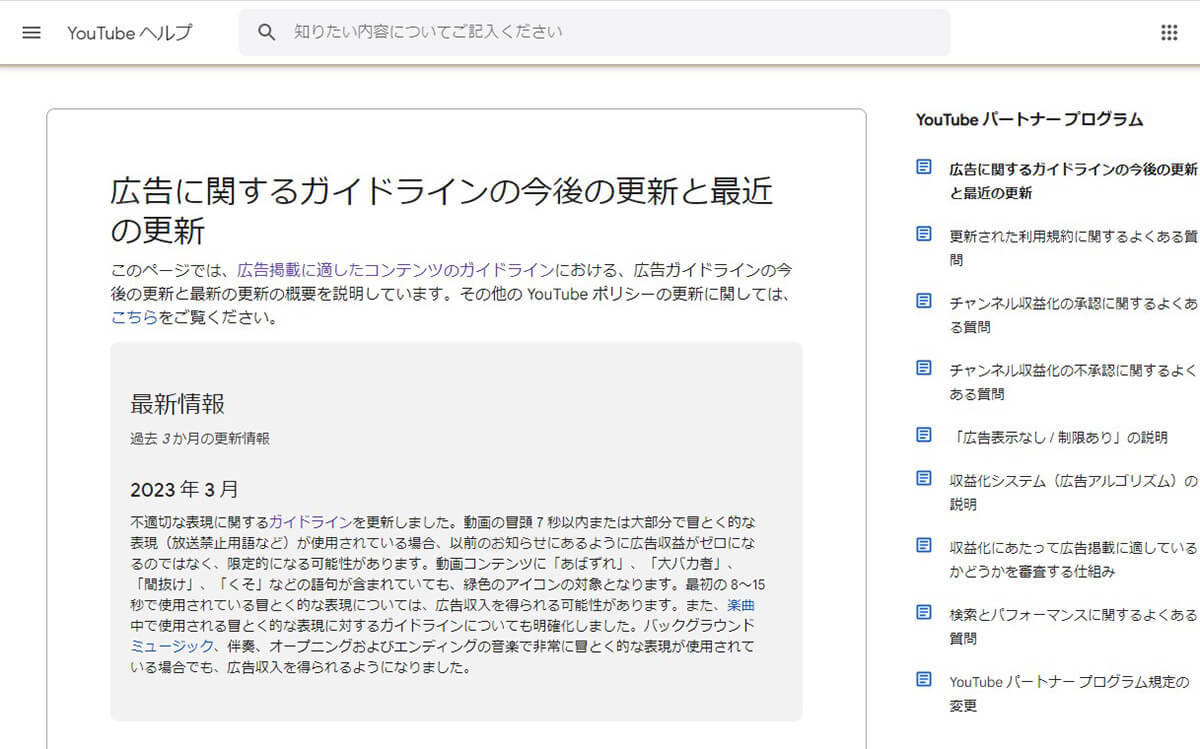Click the 過去 3 か月の更新情報 subtitle
The image size is (1200, 749).
[199, 438]
